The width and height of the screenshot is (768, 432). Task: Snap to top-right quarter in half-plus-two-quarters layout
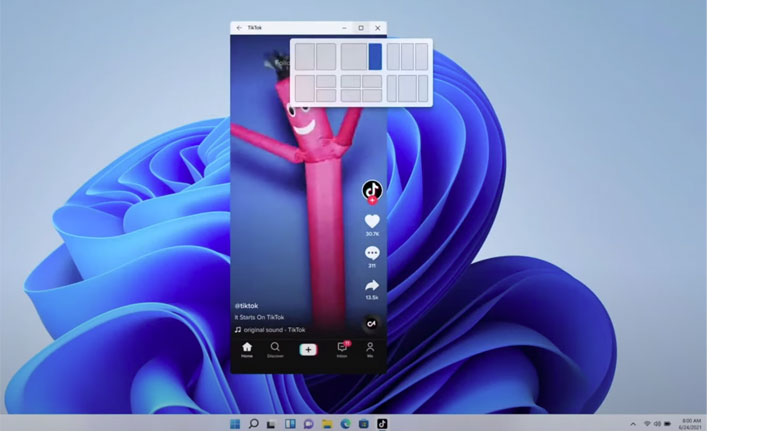pyautogui.click(x=326, y=81)
